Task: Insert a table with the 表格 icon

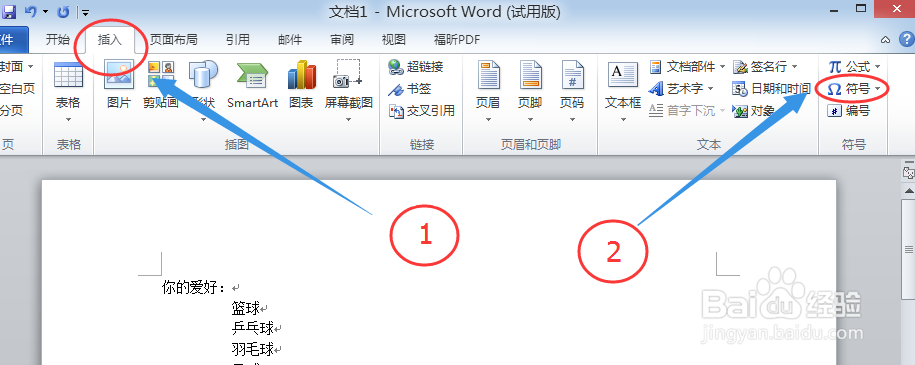Action: pyautogui.click(x=68, y=75)
